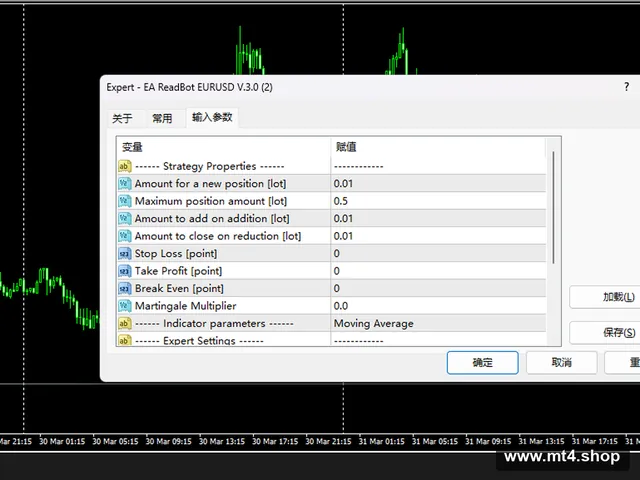The width and height of the screenshot is (640, 480).
Task: Select the Amount for a new position label
Action: pos(211,184)
